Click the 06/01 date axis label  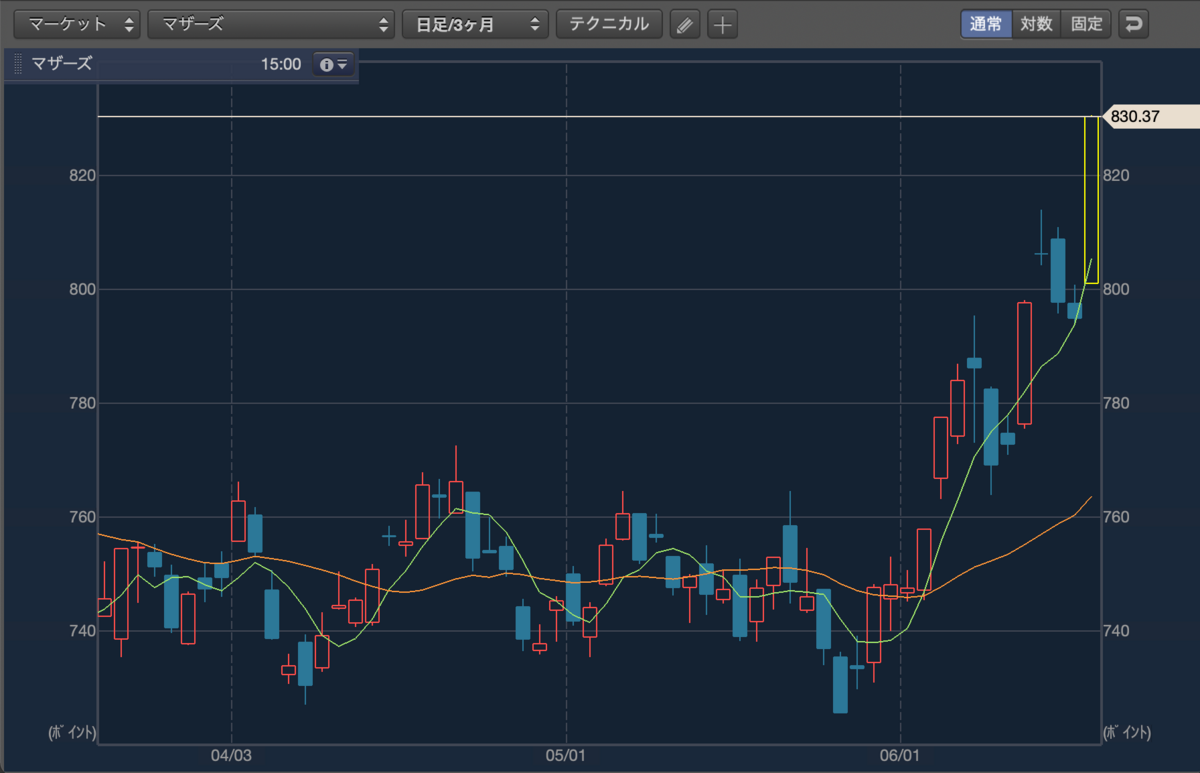[x=901, y=757]
